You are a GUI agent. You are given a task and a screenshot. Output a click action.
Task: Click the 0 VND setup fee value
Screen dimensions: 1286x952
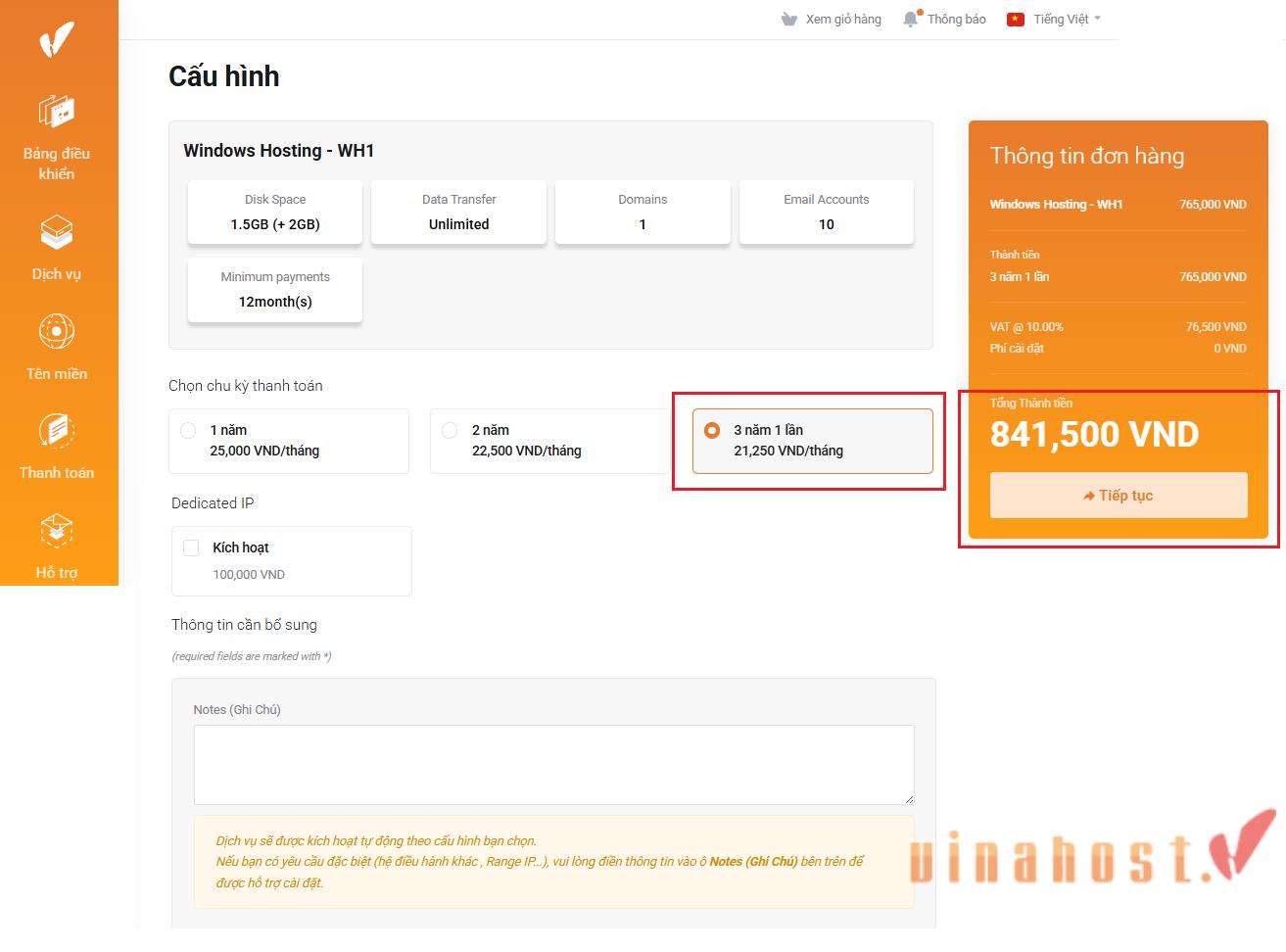1230,349
